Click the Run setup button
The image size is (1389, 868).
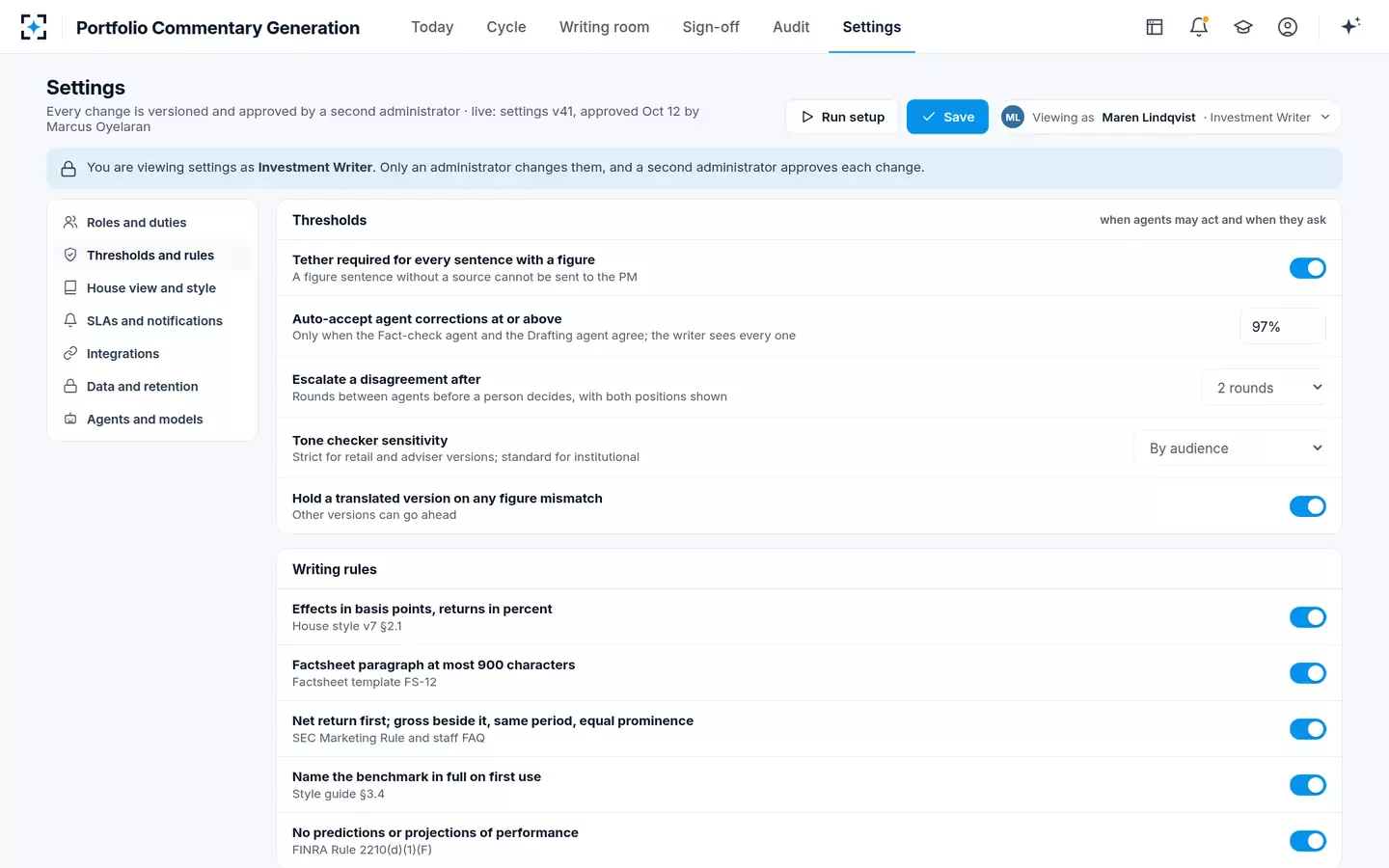click(842, 118)
